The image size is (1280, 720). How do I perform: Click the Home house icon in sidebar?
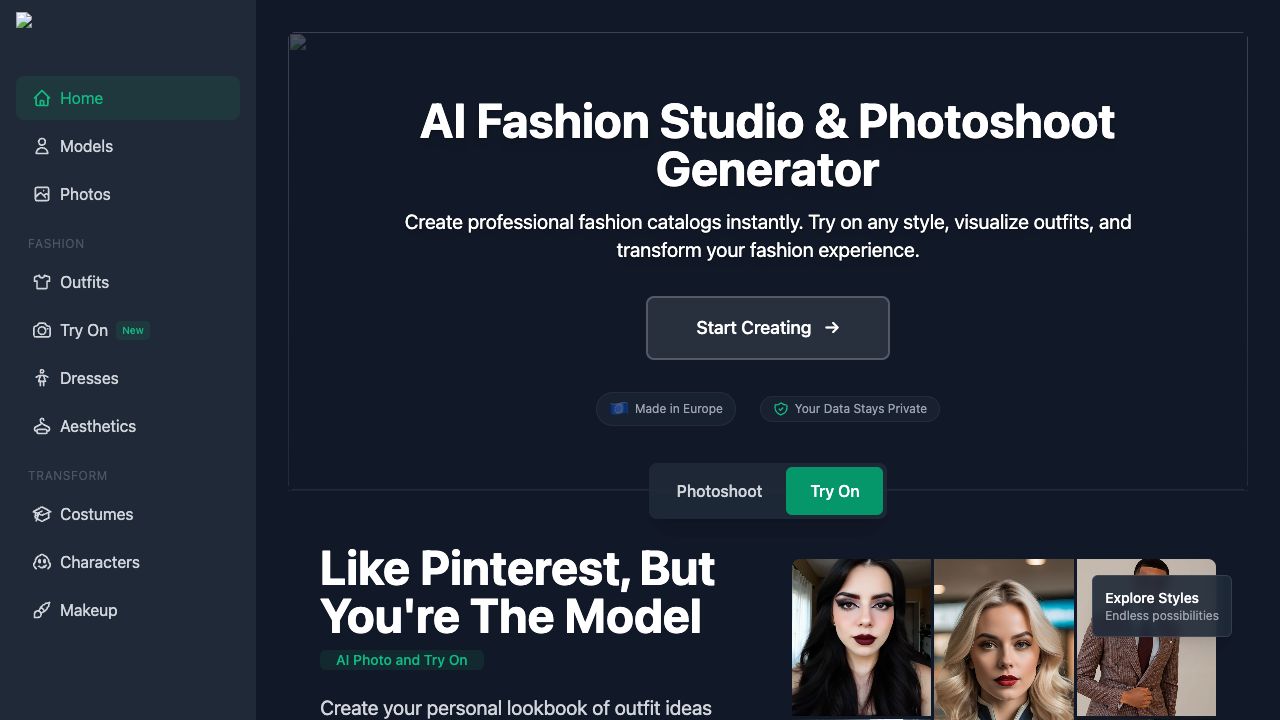pos(42,98)
